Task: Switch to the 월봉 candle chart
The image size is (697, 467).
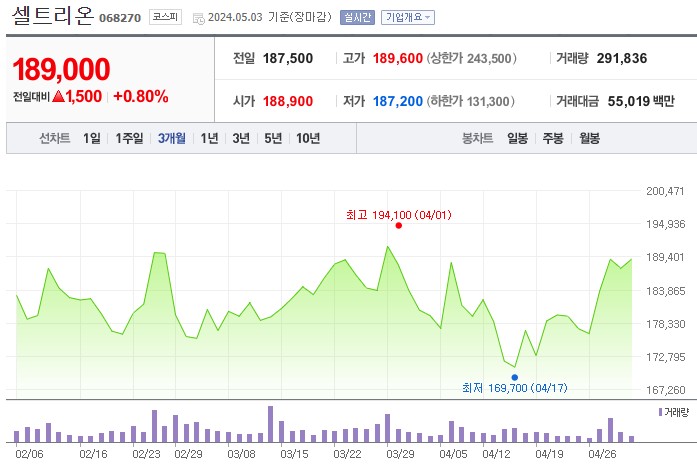Action: pos(589,138)
